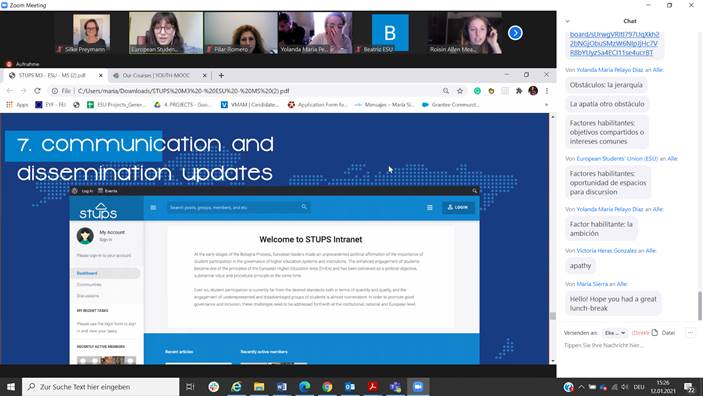Open Chrome extensions puzzle icon
The width and height of the screenshot is (703, 396).
tap(519, 91)
